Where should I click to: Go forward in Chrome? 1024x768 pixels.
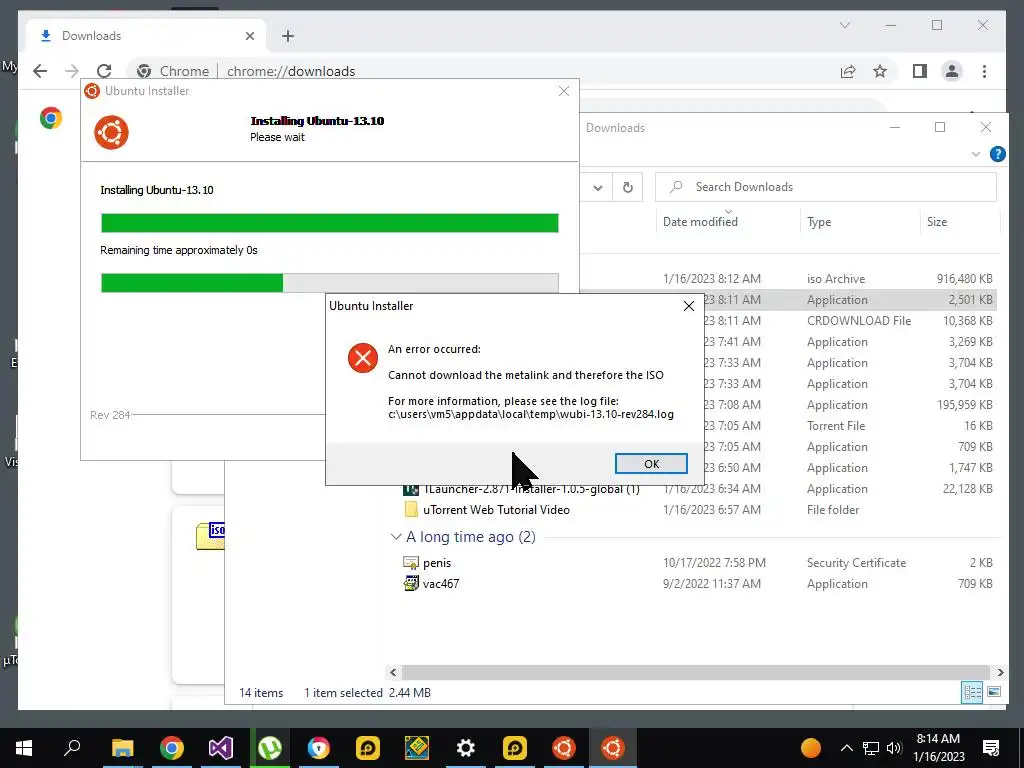[72, 71]
